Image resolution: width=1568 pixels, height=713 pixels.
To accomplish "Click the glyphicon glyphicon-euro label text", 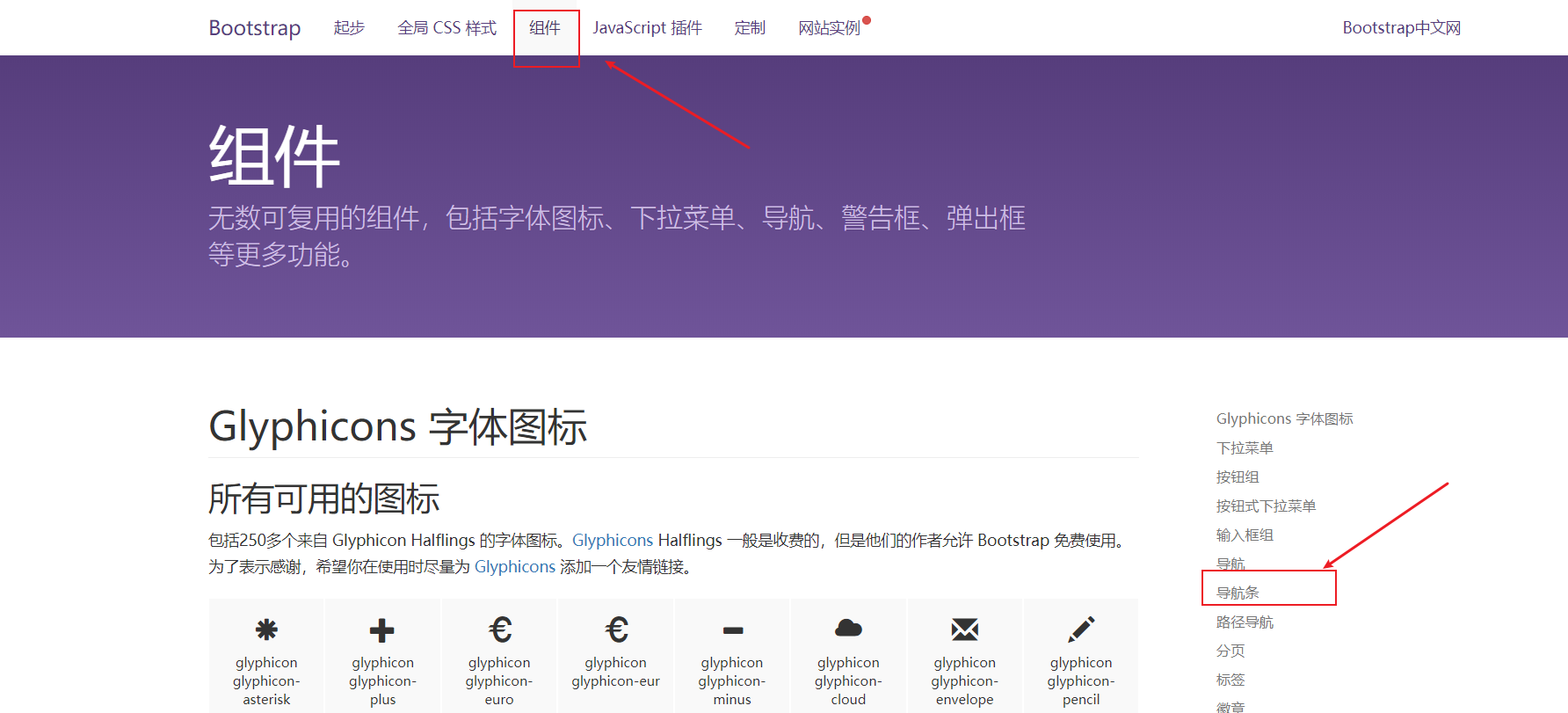I will tap(499, 681).
